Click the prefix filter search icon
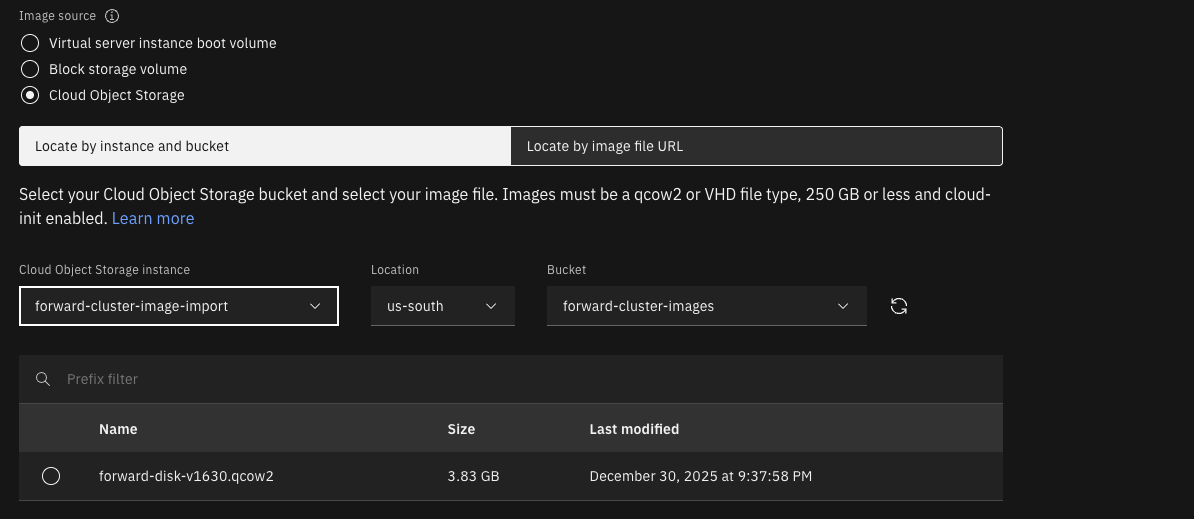 43,379
